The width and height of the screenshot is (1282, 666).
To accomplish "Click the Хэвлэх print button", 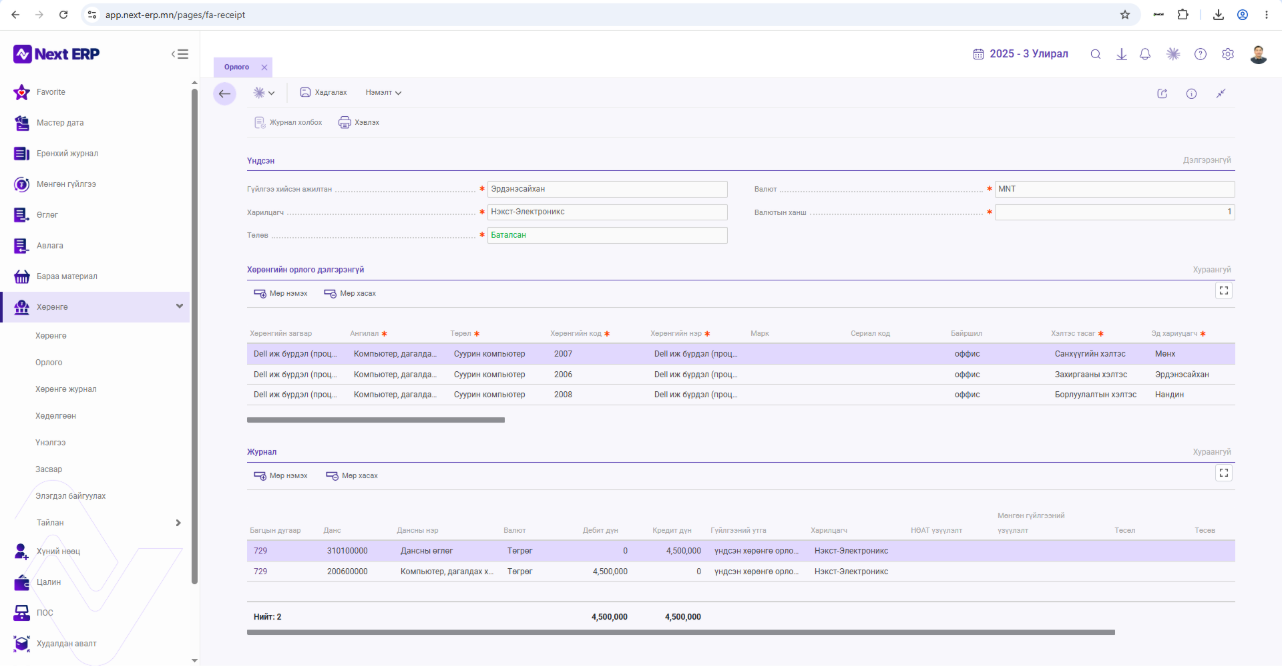I will tap(359, 122).
